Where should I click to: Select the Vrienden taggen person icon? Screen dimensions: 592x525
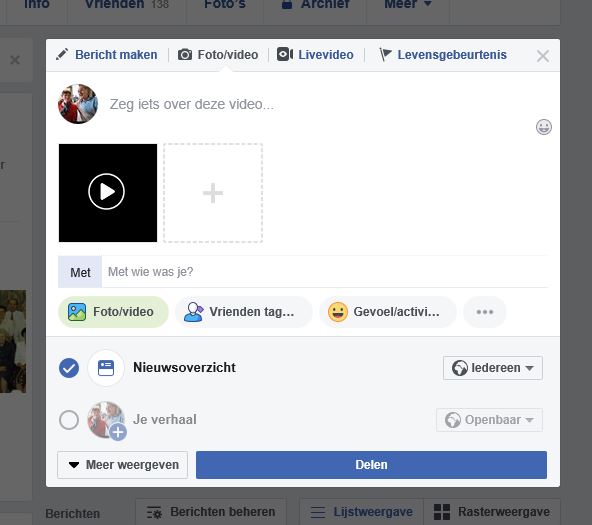(193, 312)
